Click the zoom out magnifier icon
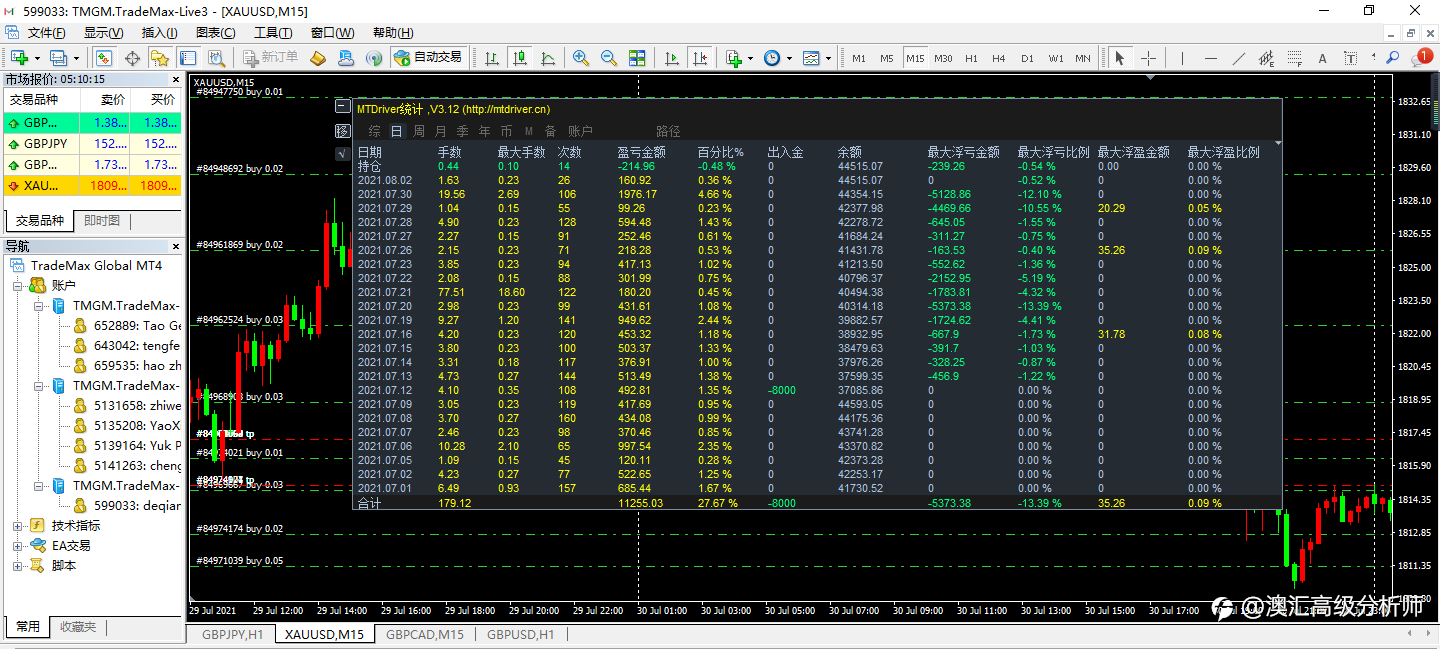1440x649 pixels. point(608,58)
